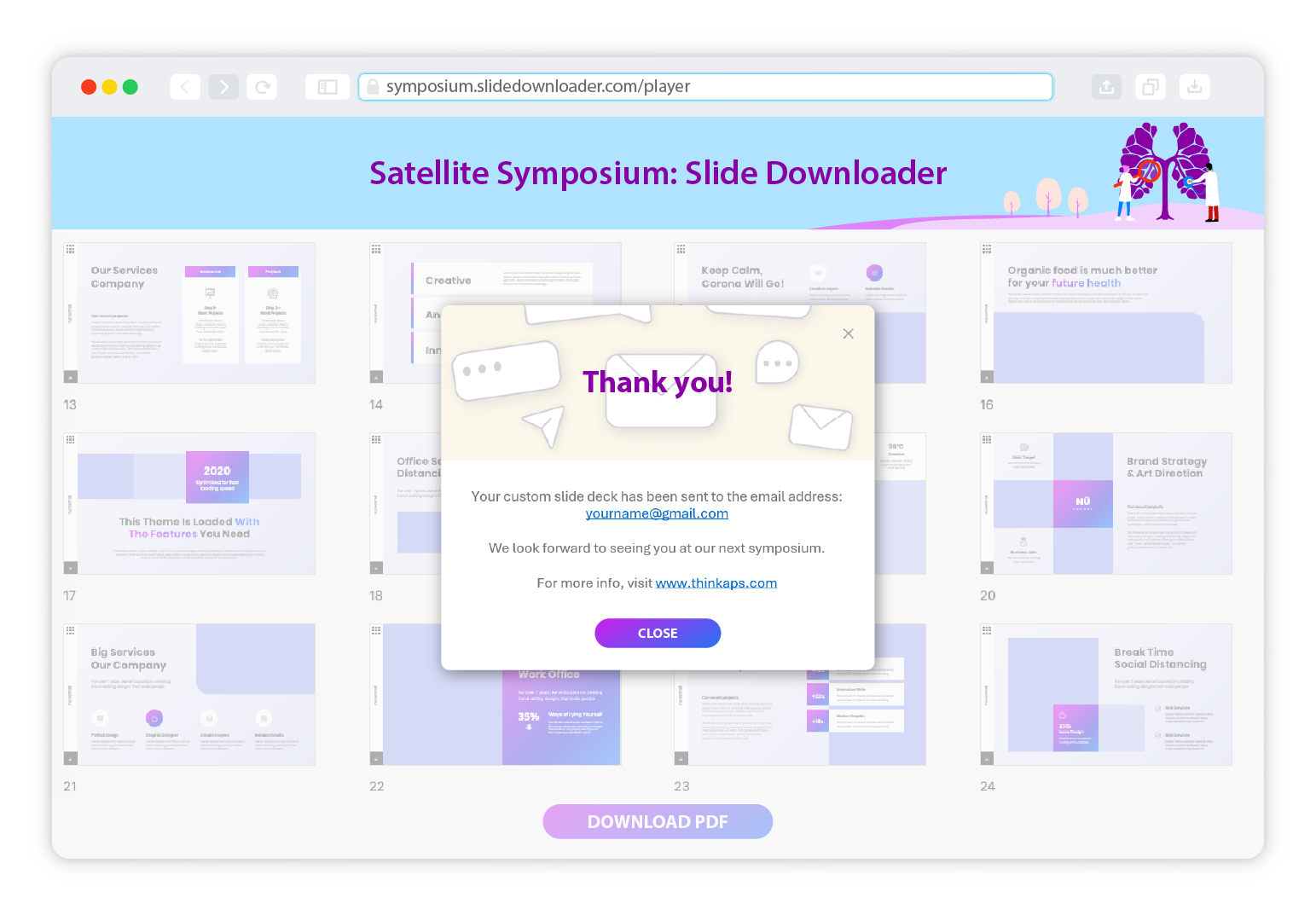
Task: Click the browser forward arrow button
Action: pos(223,87)
